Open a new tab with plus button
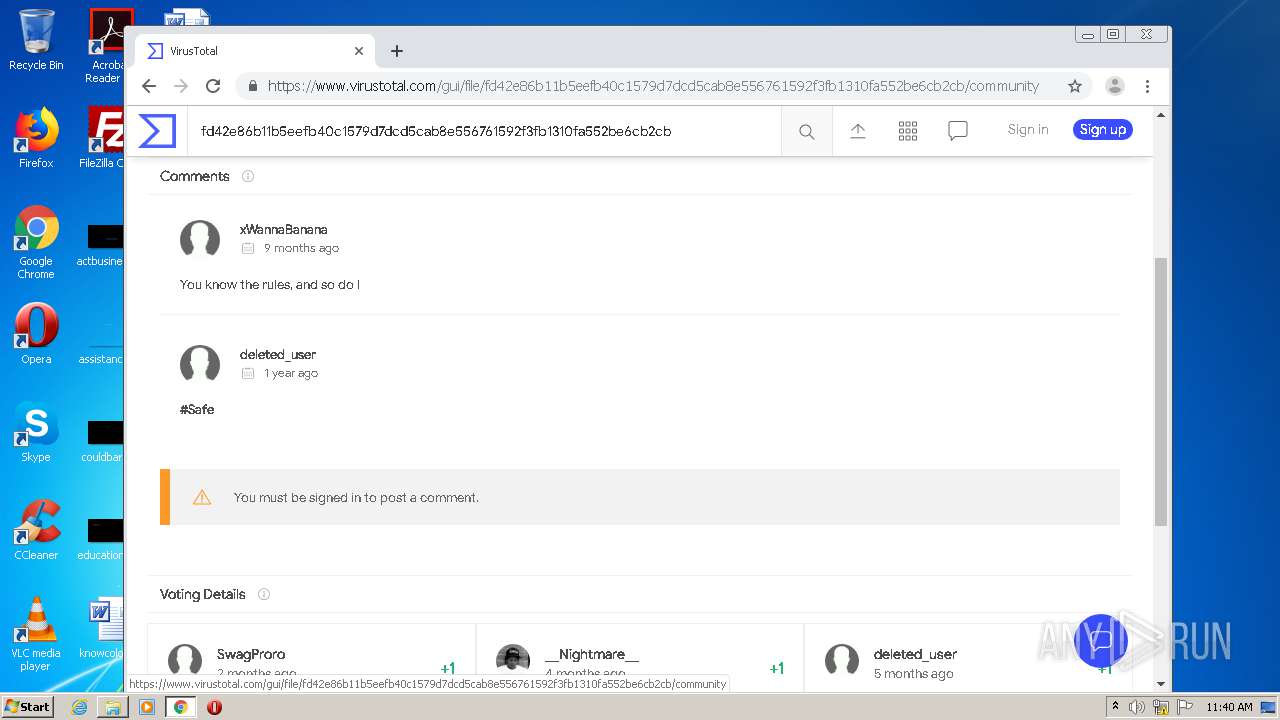Image resolution: width=1280 pixels, height=720 pixels. click(397, 51)
